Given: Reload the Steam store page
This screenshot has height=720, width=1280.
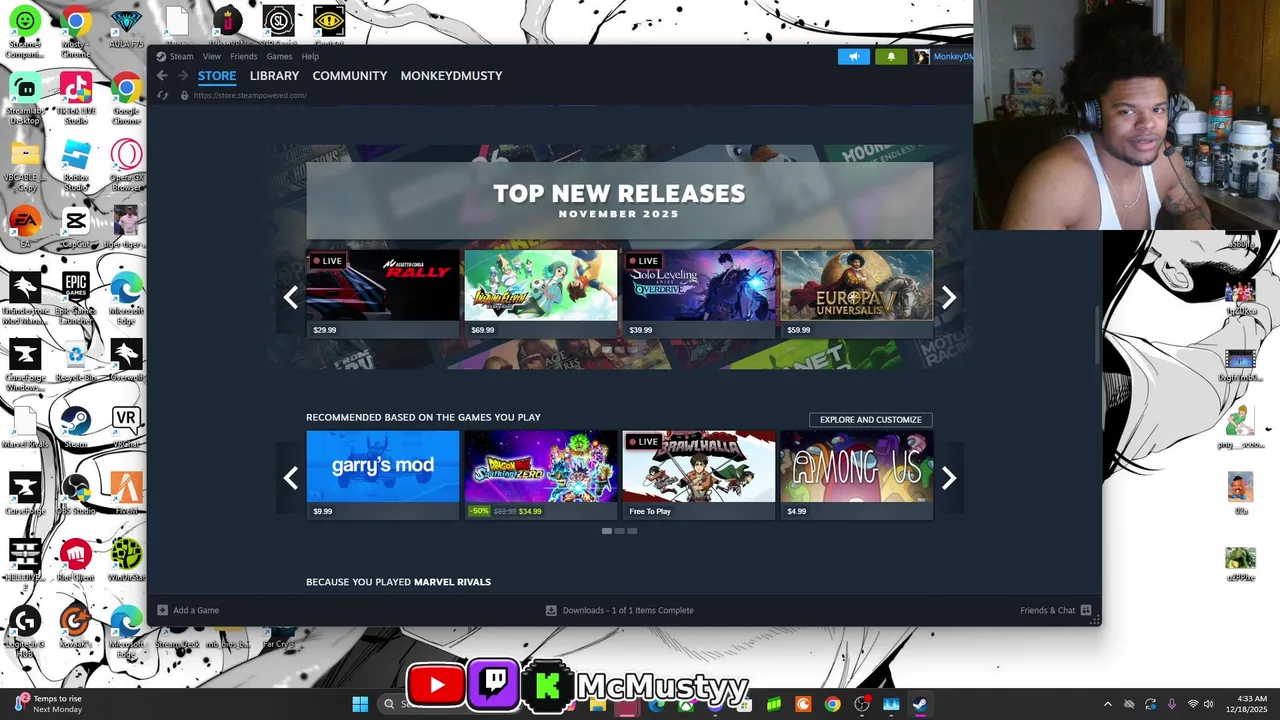Looking at the screenshot, I should 162,95.
